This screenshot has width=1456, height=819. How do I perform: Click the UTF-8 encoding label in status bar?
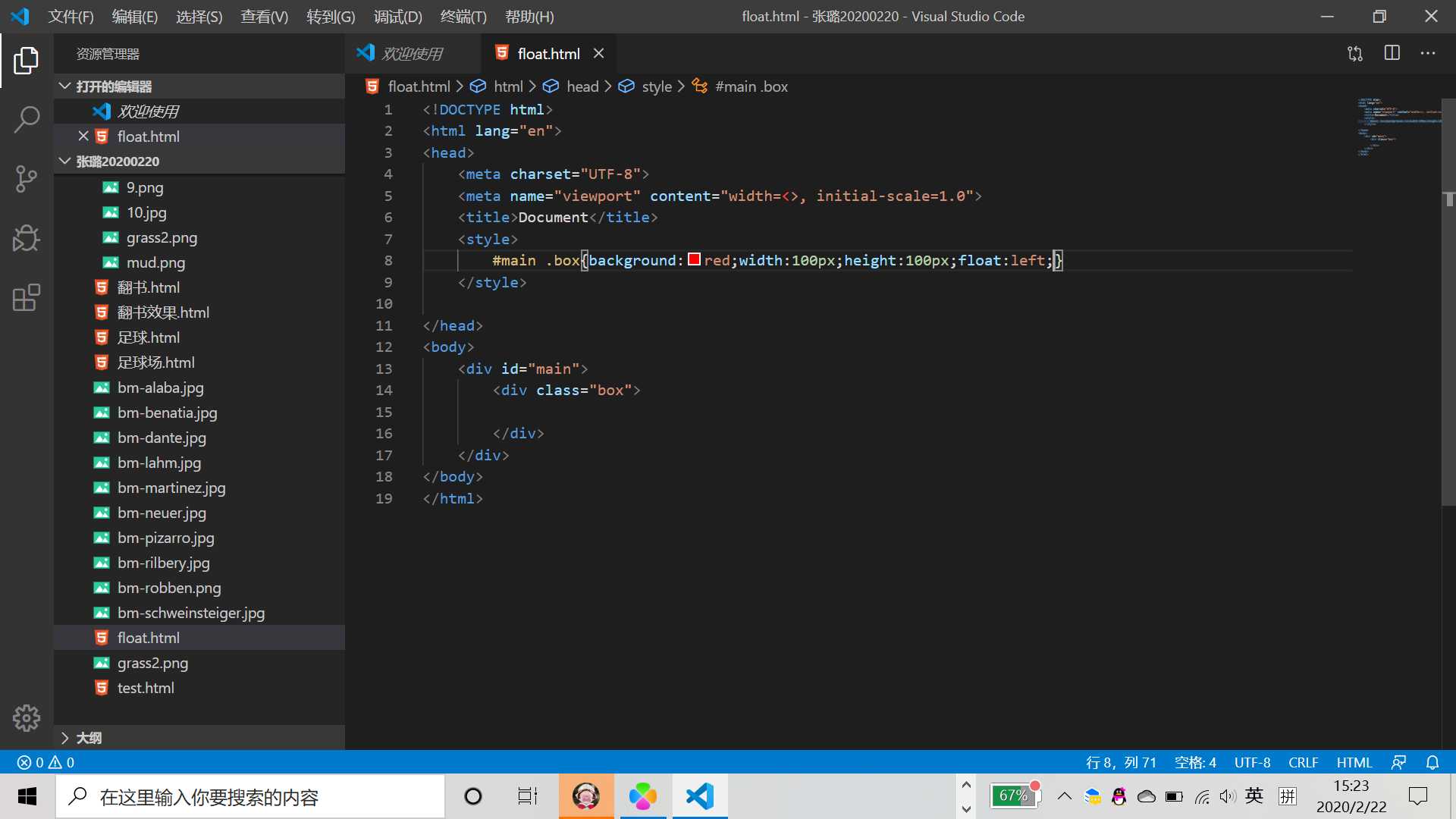[x=1253, y=763]
